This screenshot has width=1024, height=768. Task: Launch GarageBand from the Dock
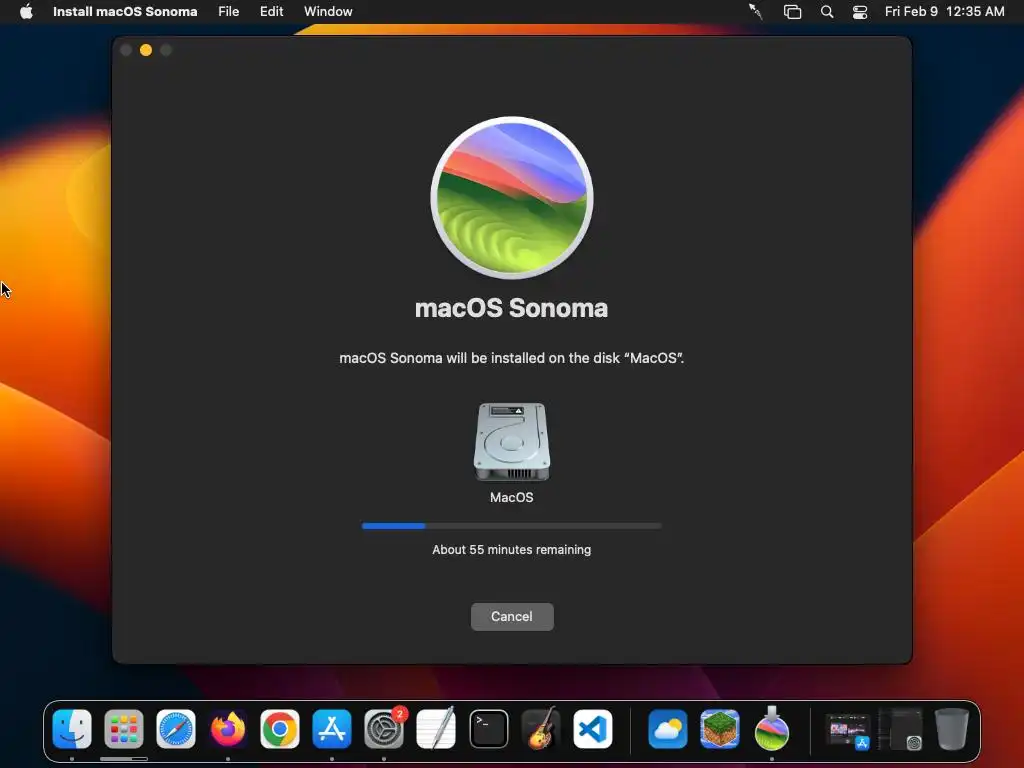pyautogui.click(x=541, y=729)
